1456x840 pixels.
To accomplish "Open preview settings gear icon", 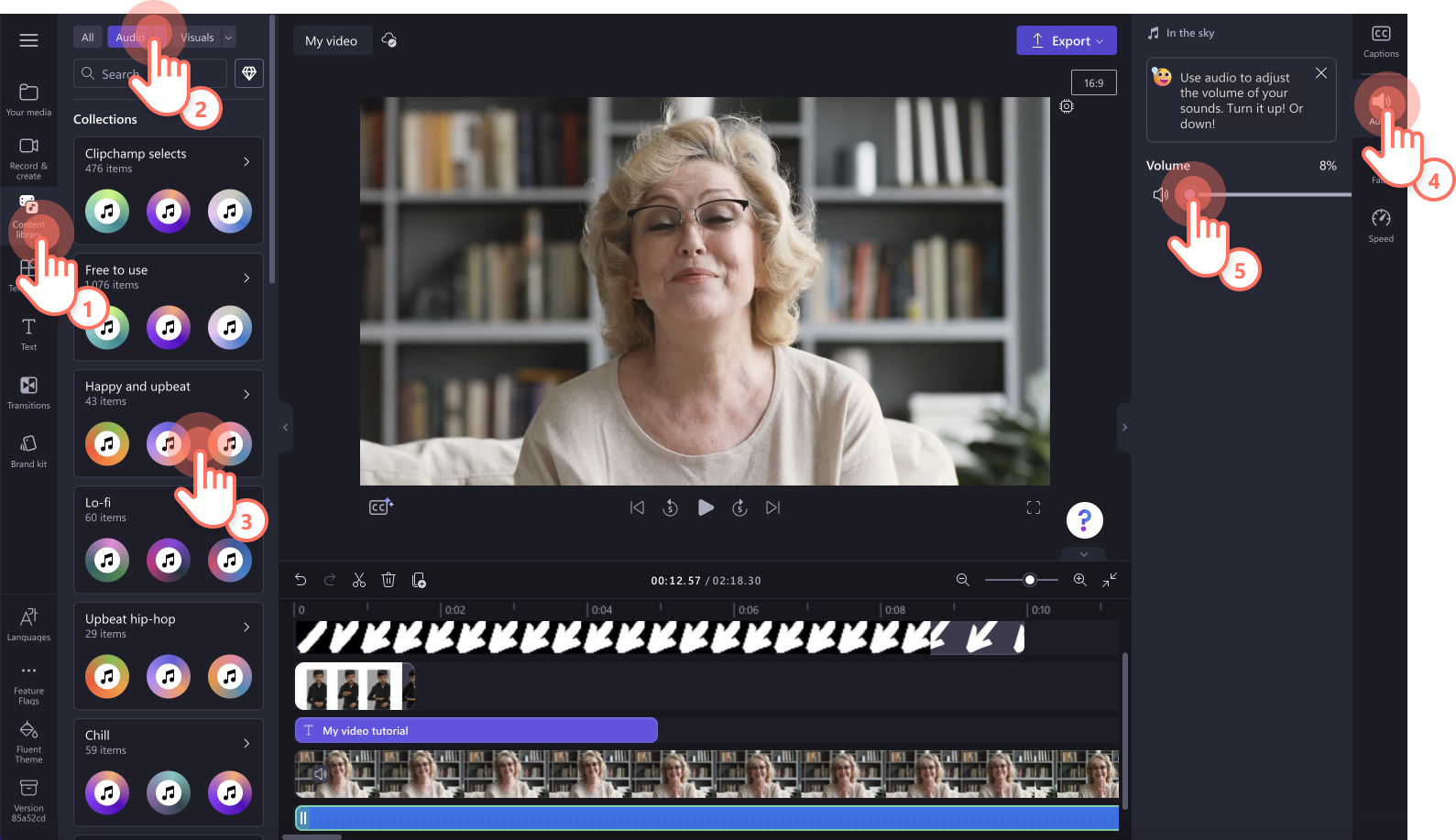I will pos(1067,106).
